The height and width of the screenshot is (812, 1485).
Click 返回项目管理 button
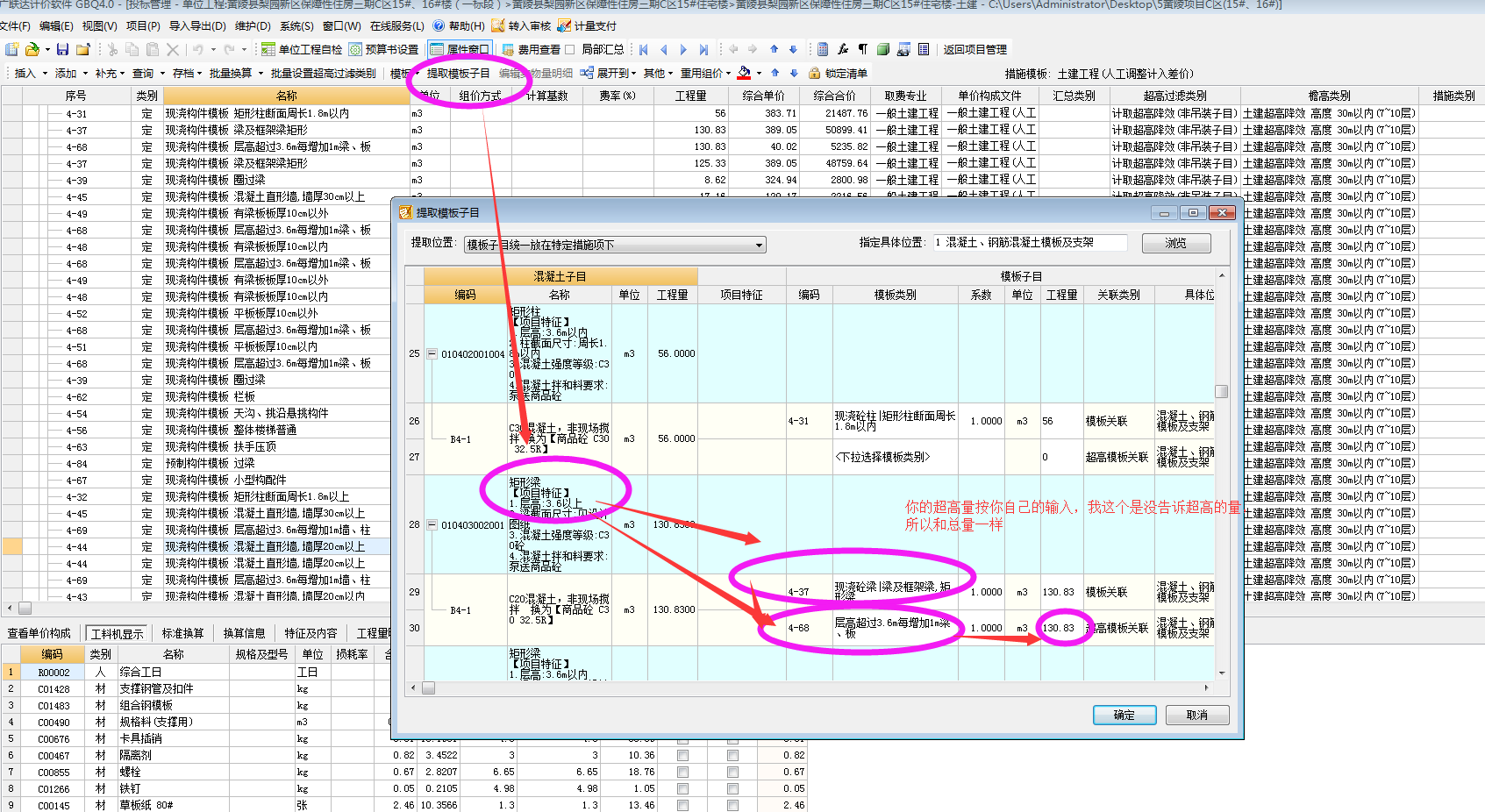(975, 49)
